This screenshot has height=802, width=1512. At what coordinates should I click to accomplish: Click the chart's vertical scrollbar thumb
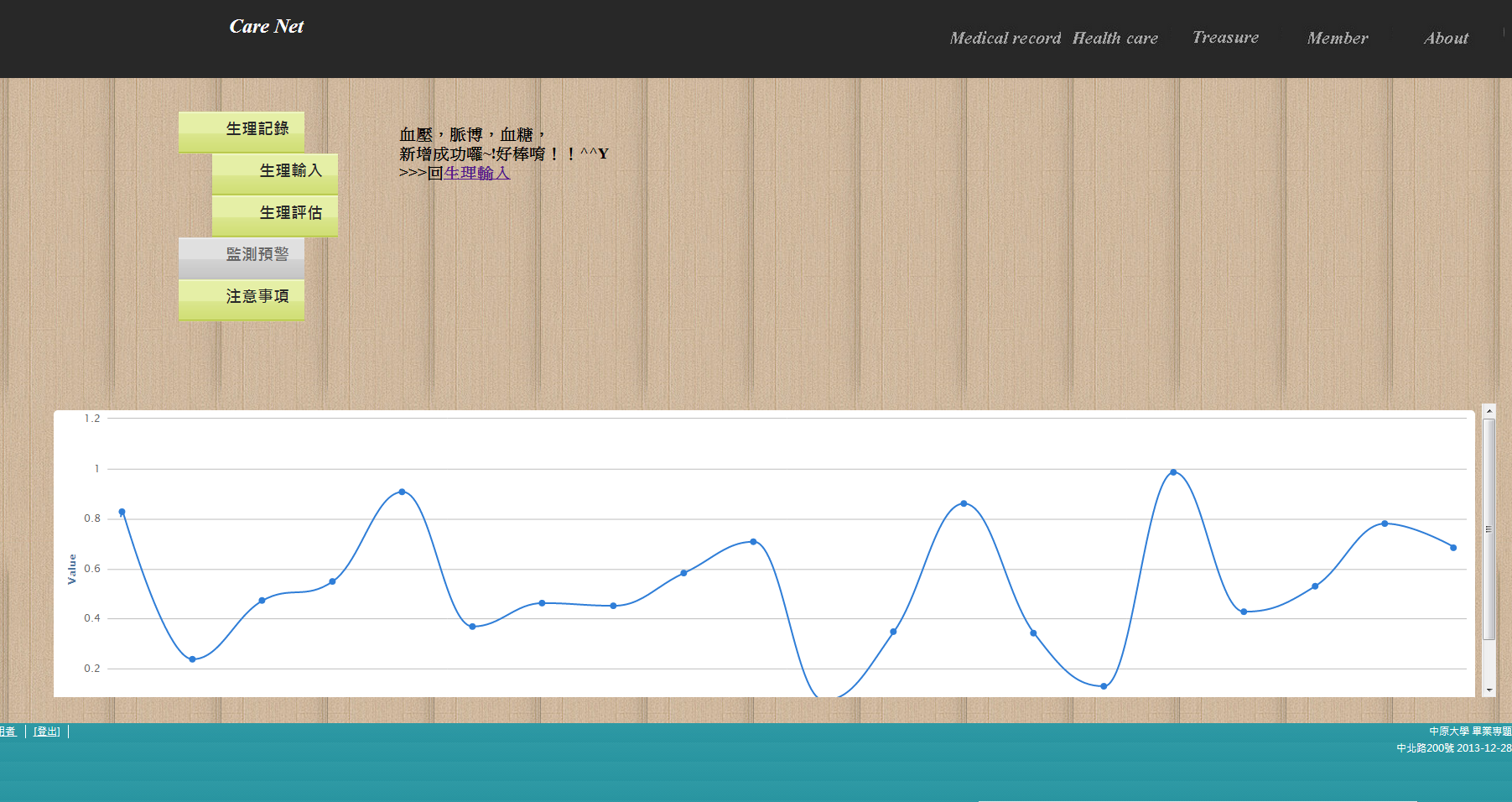point(1489,529)
